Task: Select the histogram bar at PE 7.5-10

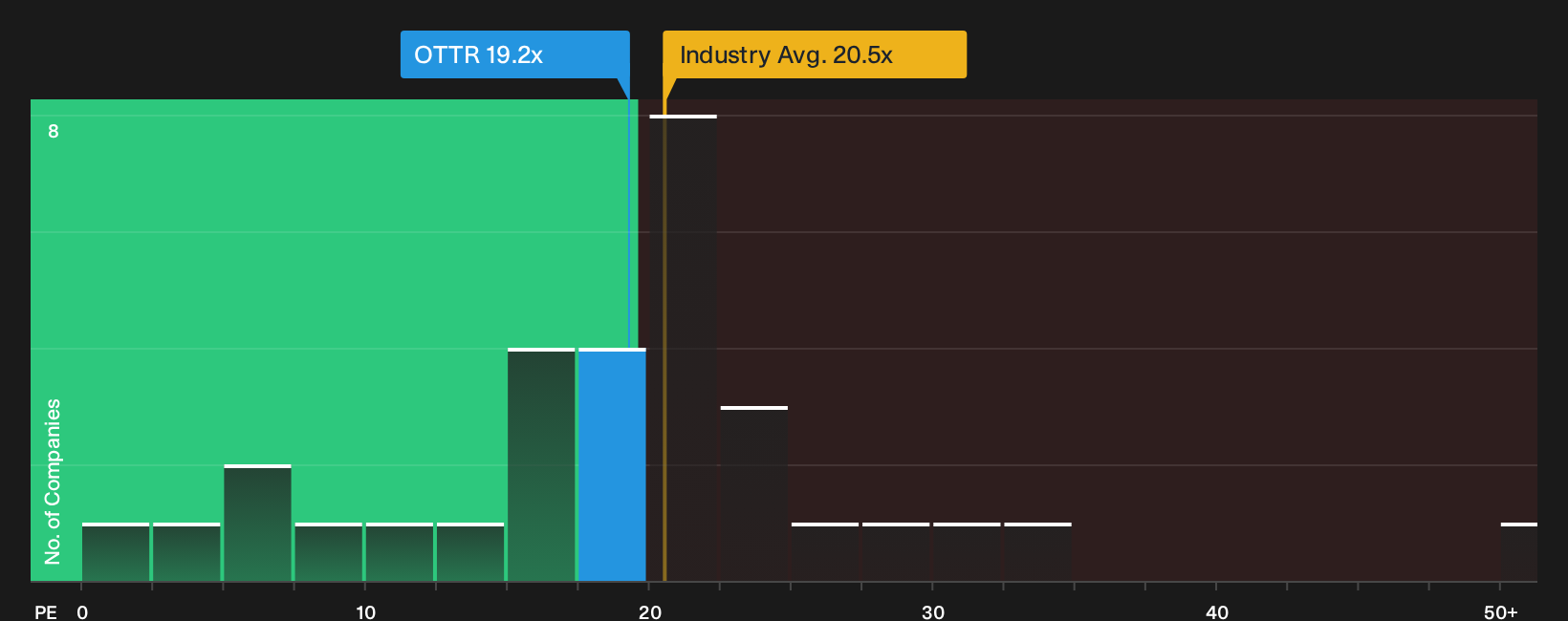Action: [329, 552]
